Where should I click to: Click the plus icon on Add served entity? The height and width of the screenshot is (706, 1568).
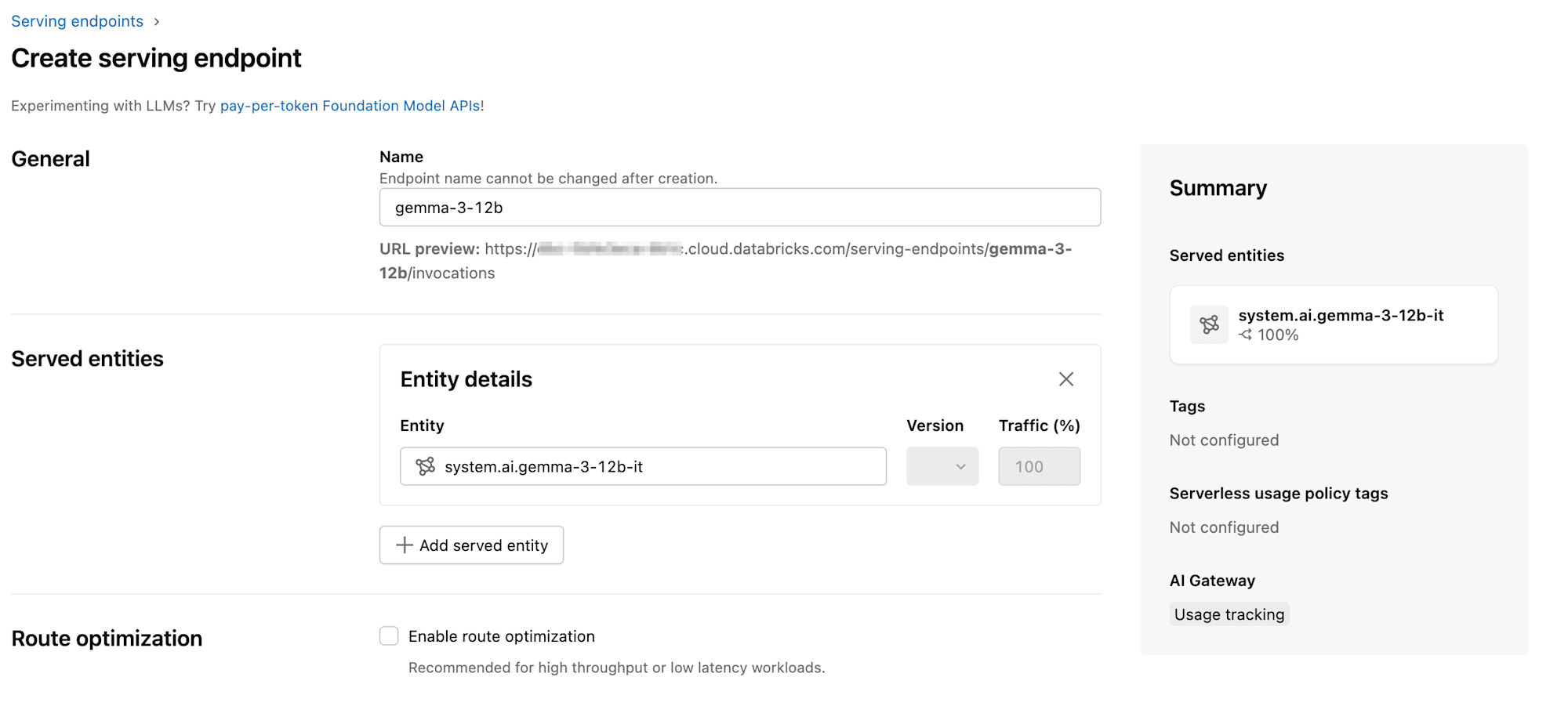pos(404,545)
